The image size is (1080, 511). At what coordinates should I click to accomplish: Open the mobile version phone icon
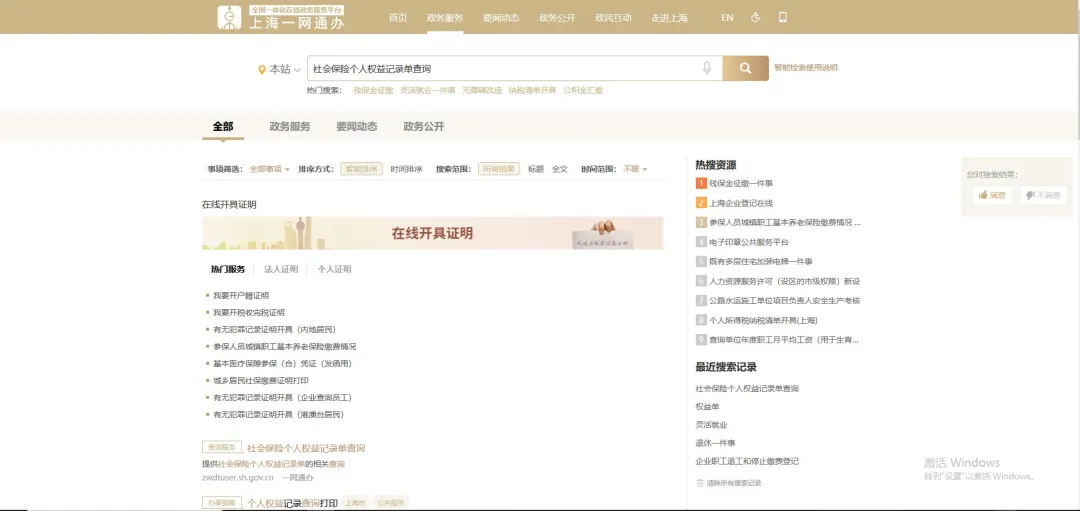coord(782,18)
